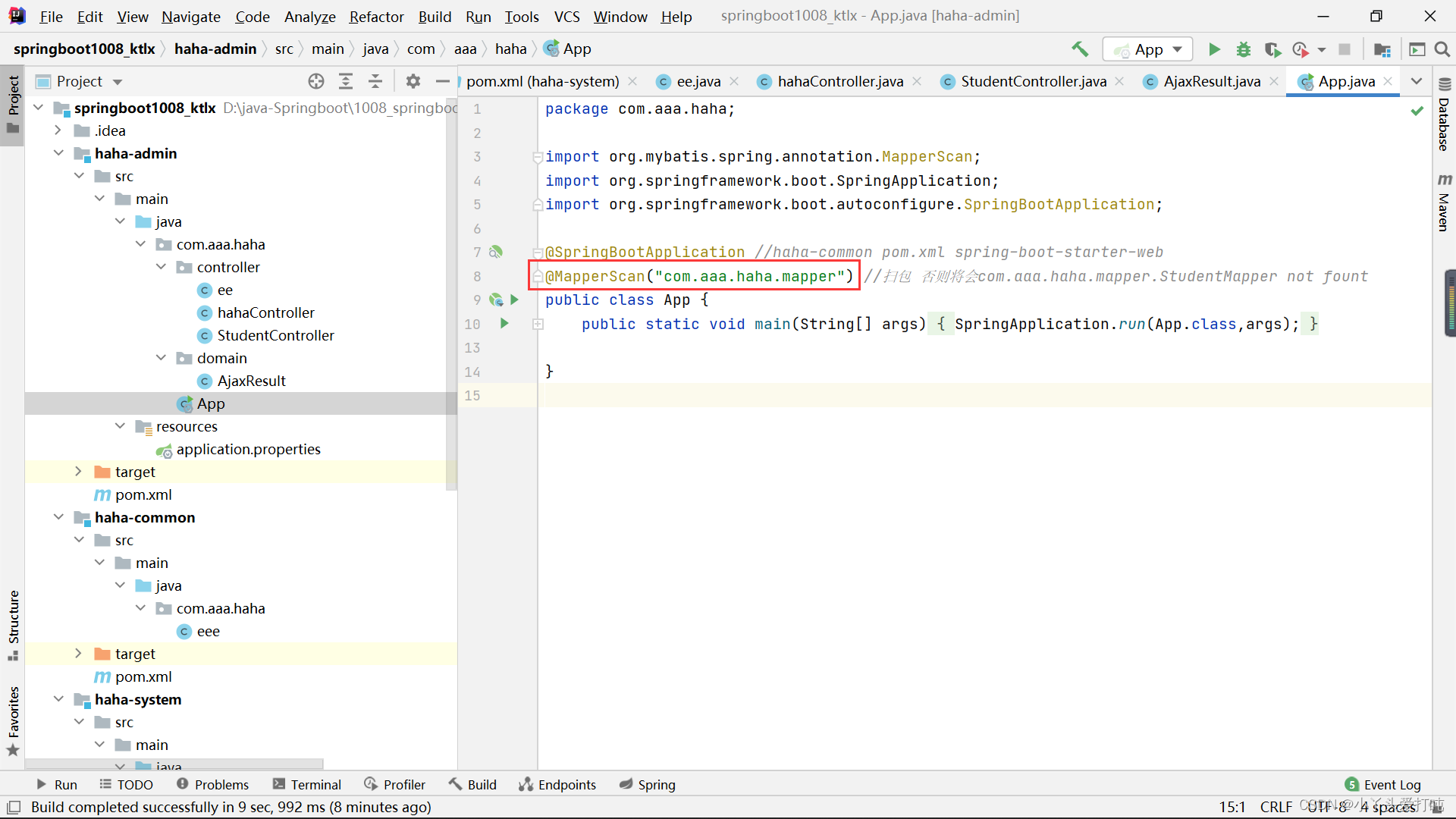This screenshot has width=1456, height=819.
Task: Select AjaxResult class in tree
Action: point(251,381)
